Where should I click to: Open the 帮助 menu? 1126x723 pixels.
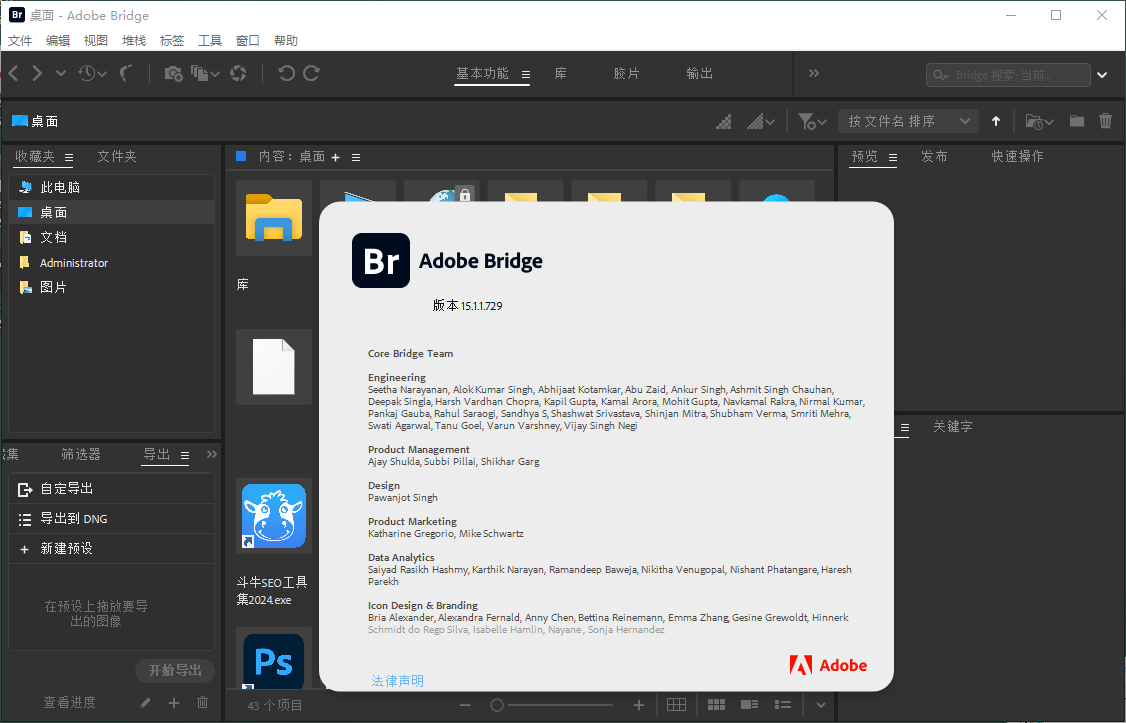[286, 40]
